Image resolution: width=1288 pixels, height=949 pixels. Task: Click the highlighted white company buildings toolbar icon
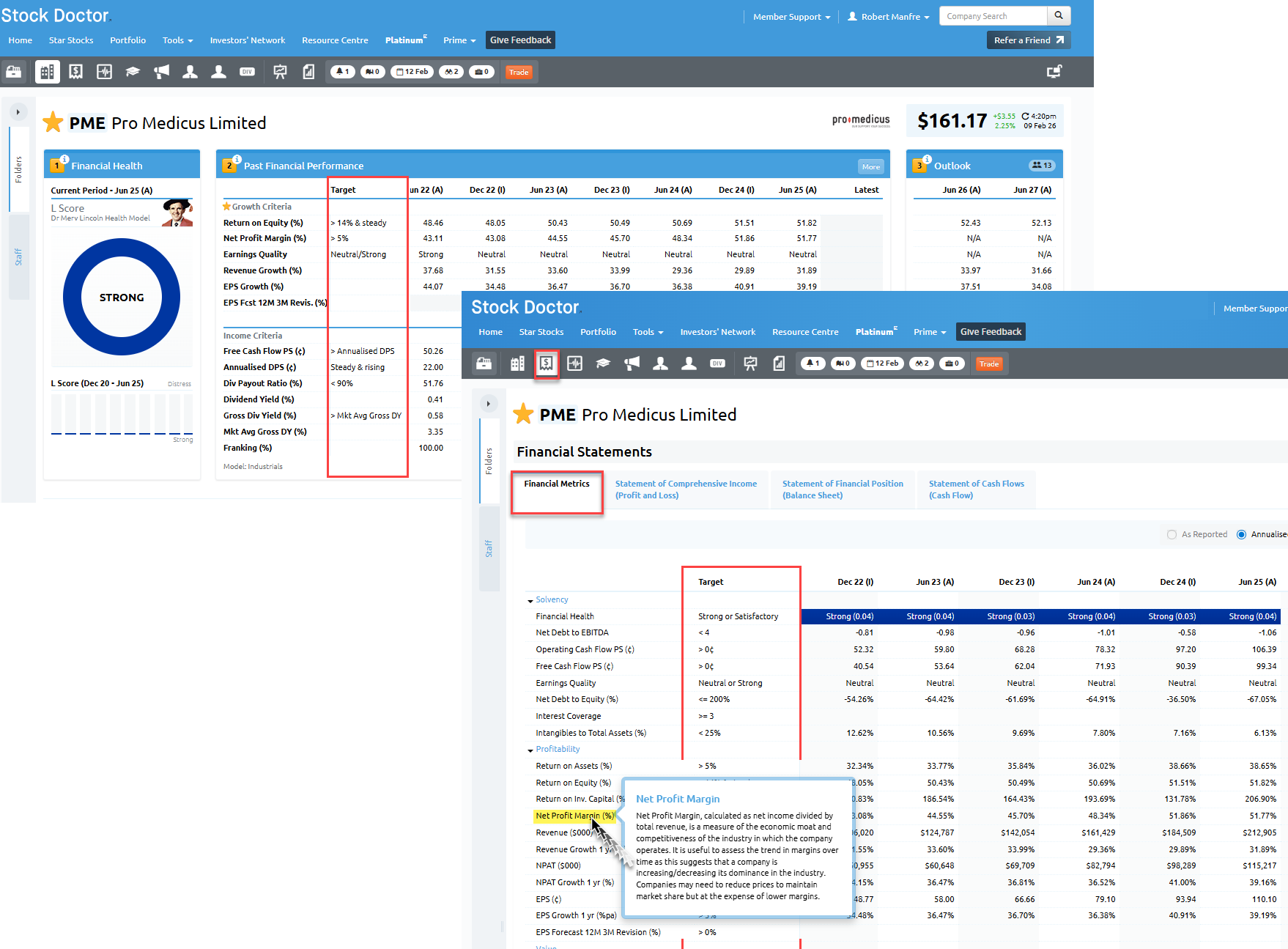pos(48,72)
